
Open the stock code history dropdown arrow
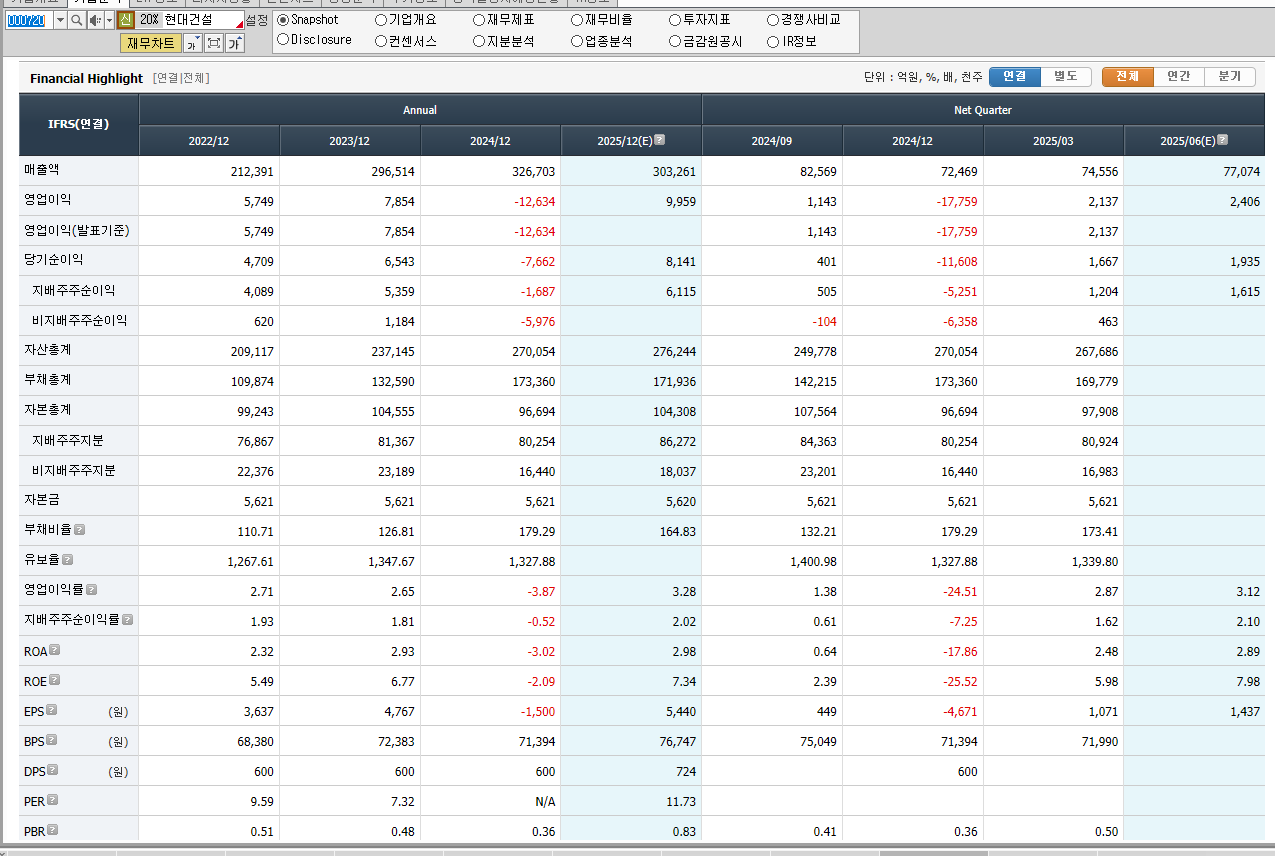(60, 20)
